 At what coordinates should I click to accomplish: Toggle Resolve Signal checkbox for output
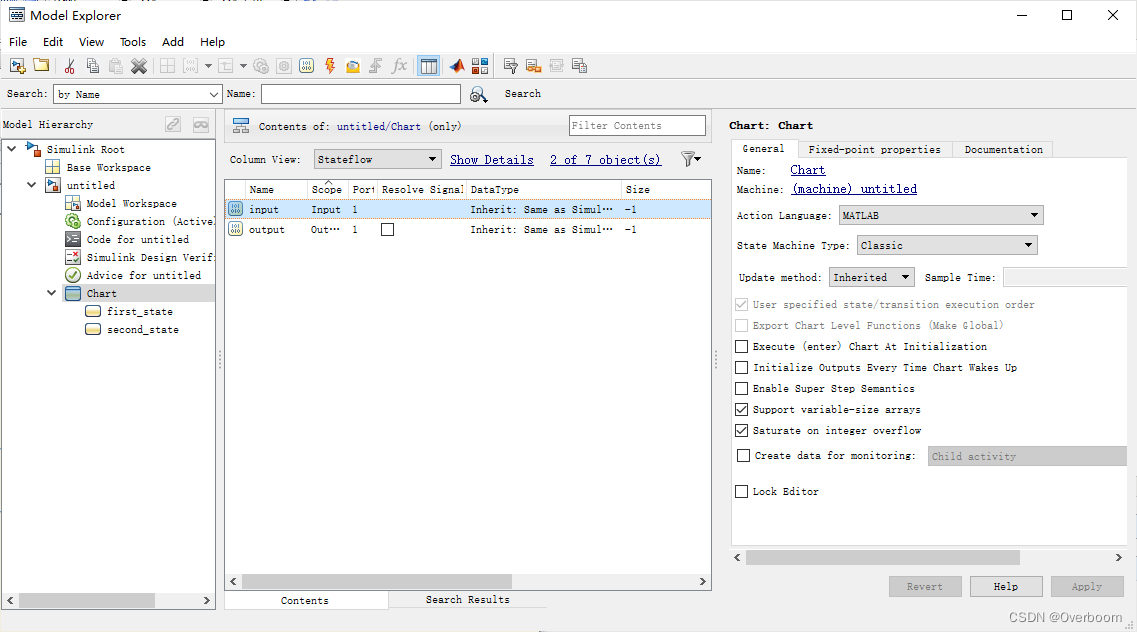pos(387,230)
